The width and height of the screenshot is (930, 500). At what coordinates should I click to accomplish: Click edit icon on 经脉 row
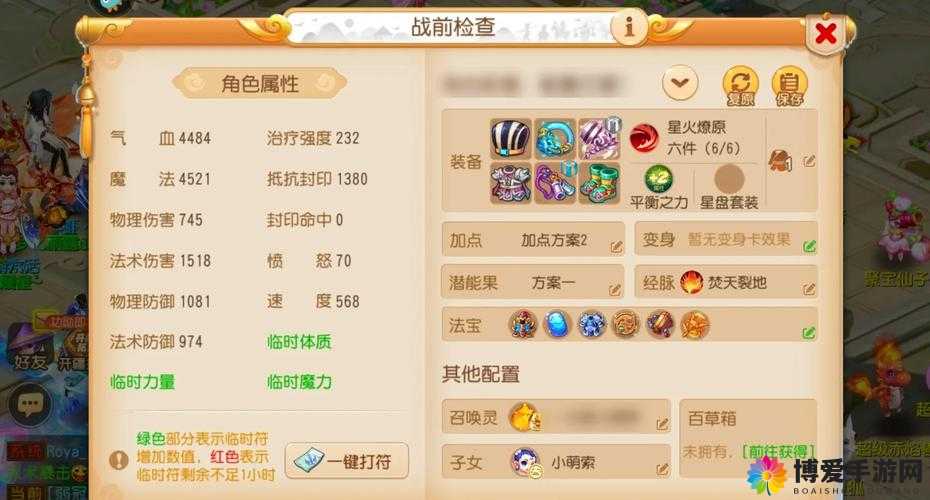click(809, 289)
